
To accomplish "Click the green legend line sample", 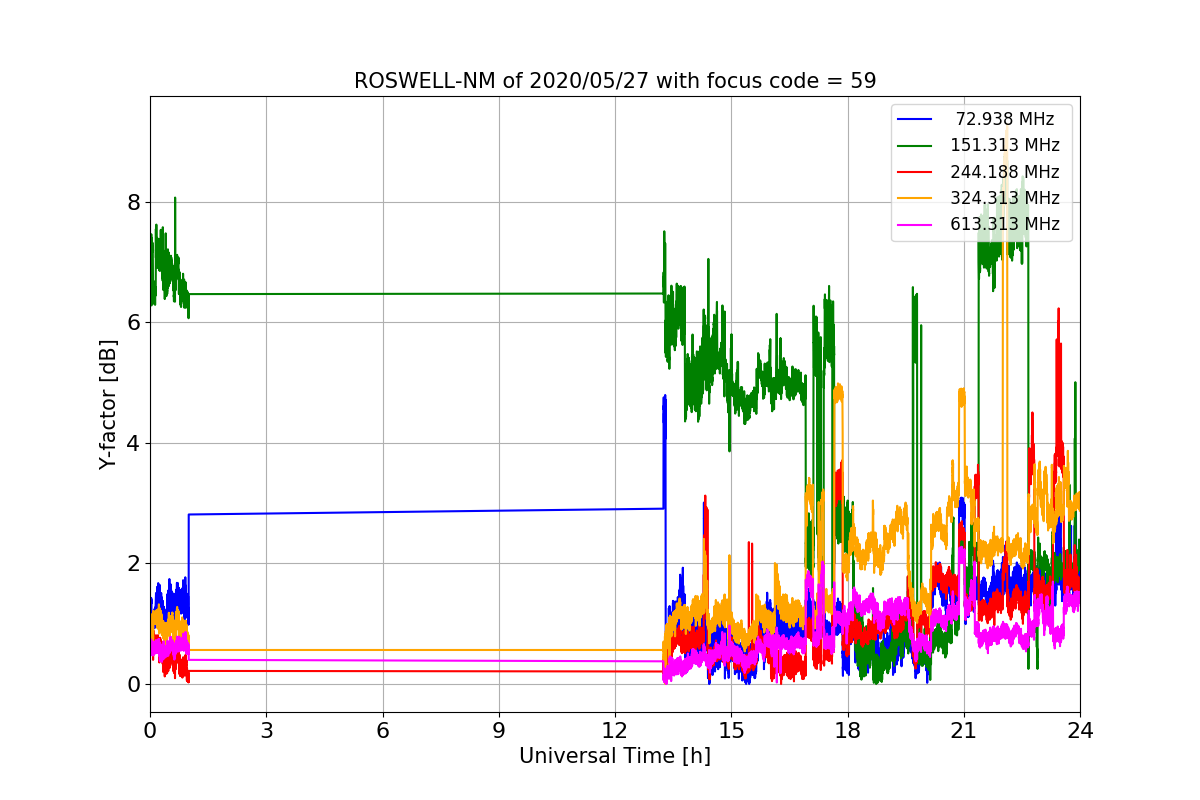I will point(915,146).
